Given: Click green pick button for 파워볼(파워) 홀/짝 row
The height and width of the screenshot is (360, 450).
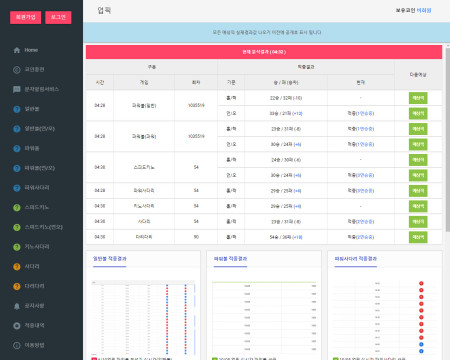Looking at the screenshot, I should 418,129.
